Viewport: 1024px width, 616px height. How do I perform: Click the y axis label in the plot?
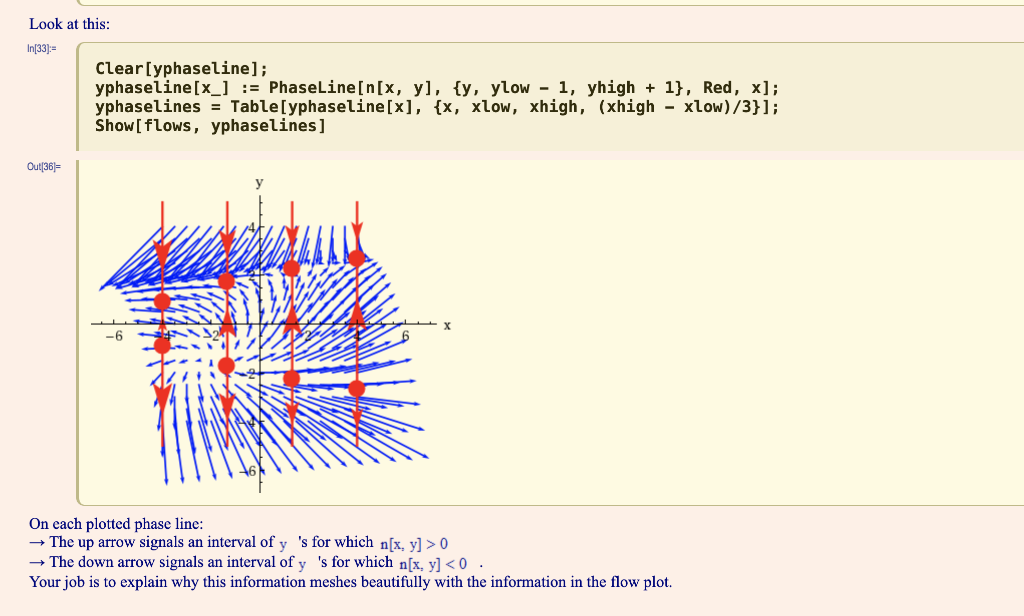[x=258, y=183]
